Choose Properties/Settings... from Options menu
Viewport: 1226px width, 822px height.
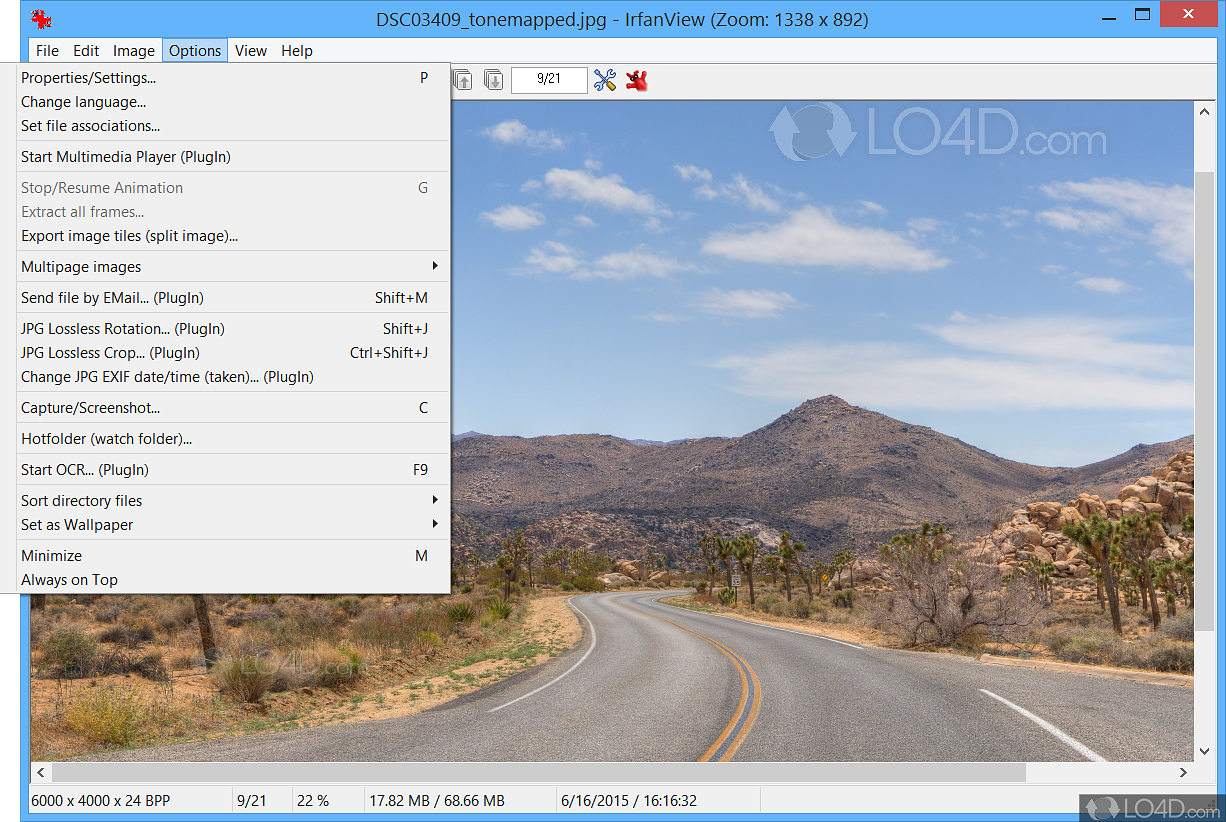[233, 78]
